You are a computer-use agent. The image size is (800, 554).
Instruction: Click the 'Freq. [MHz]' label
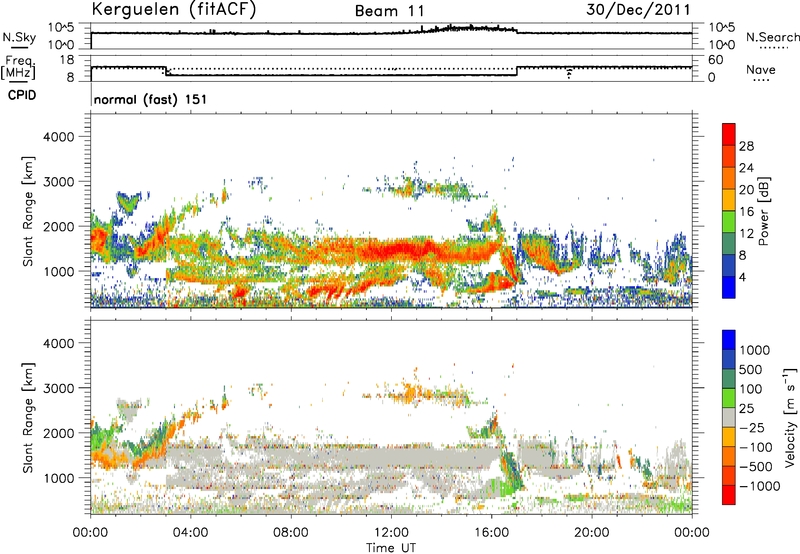pyautogui.click(x=18, y=67)
